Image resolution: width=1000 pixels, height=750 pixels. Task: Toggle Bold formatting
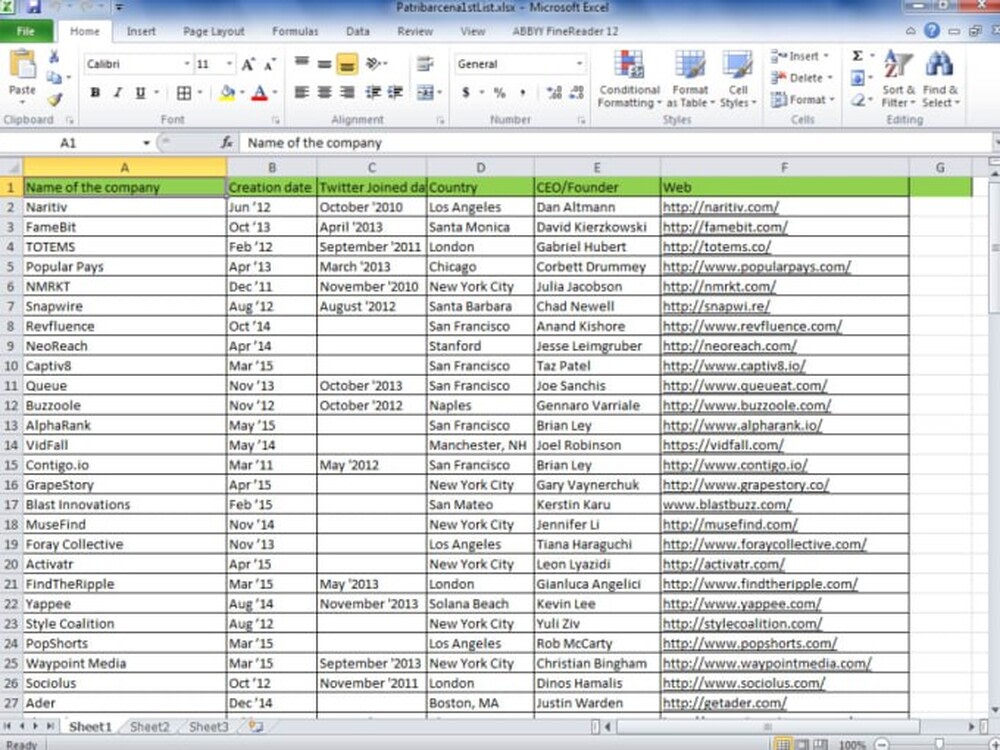95,93
